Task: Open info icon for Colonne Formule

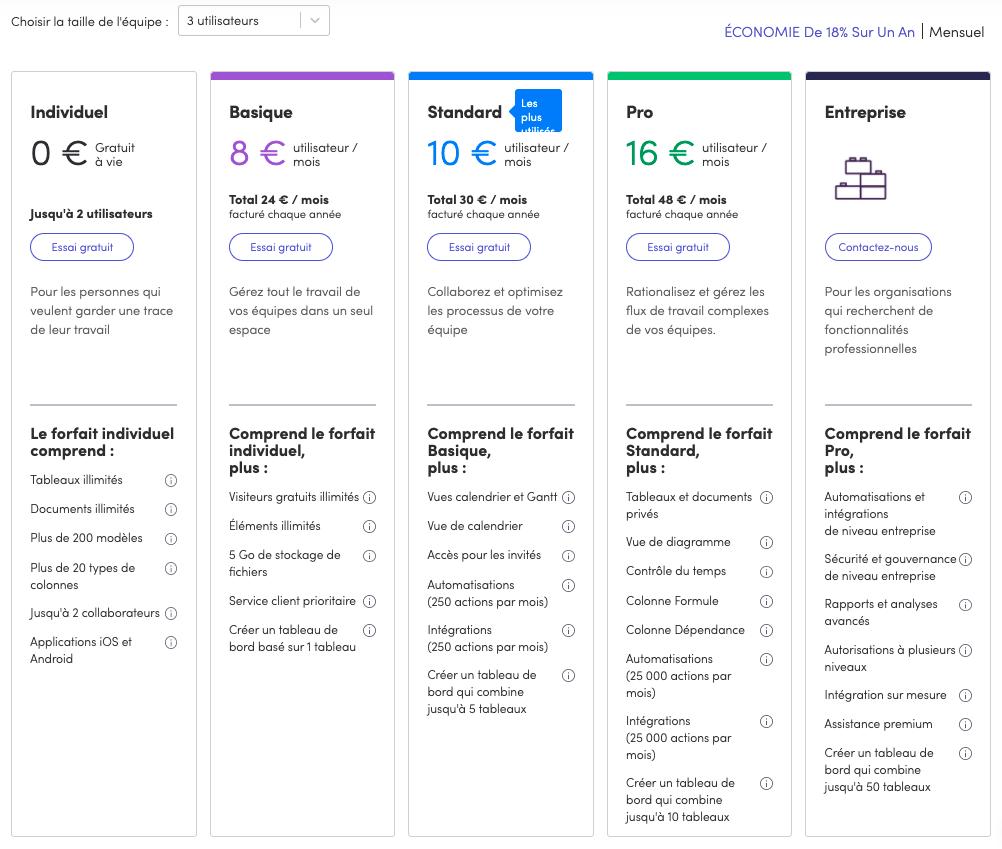Action: point(766,601)
